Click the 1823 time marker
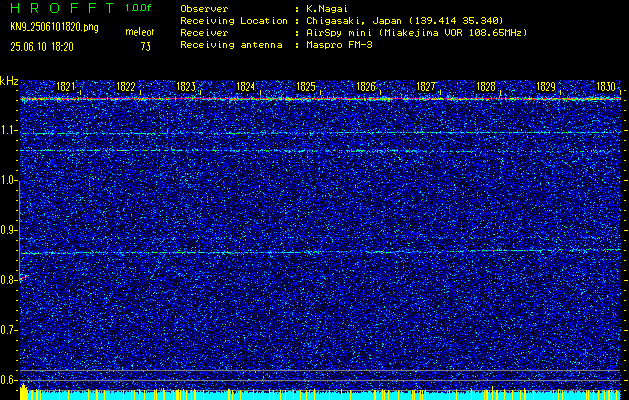 click(186, 87)
